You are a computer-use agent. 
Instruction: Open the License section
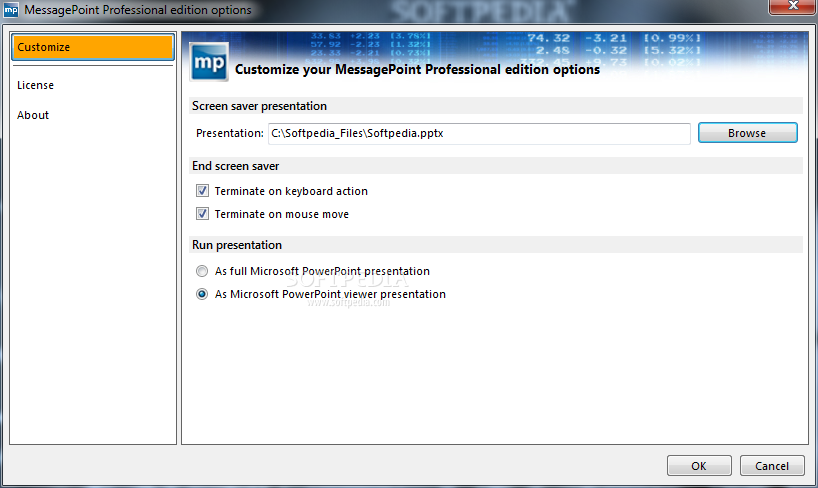[35, 85]
